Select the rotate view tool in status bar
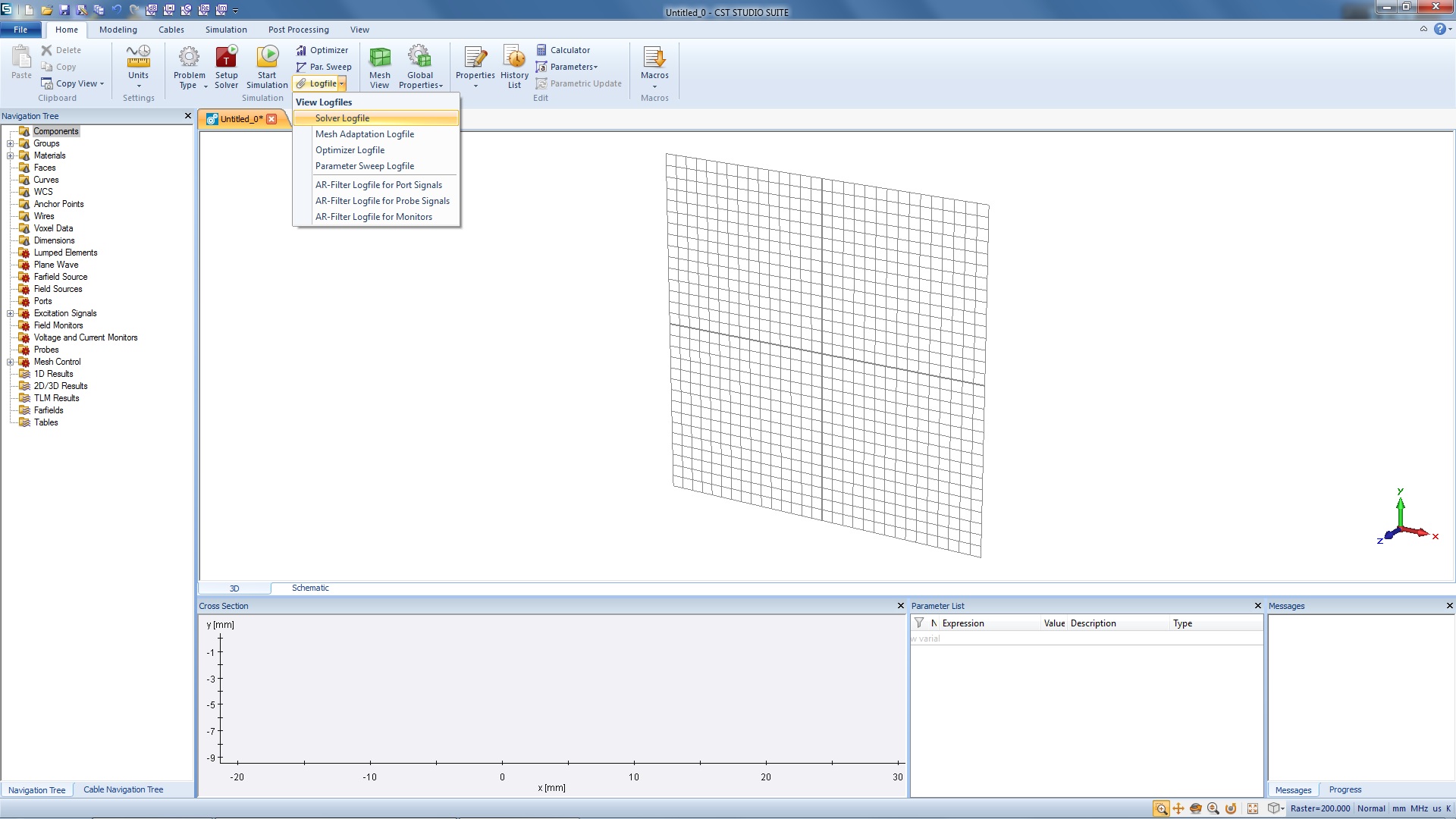 pos(1196,808)
